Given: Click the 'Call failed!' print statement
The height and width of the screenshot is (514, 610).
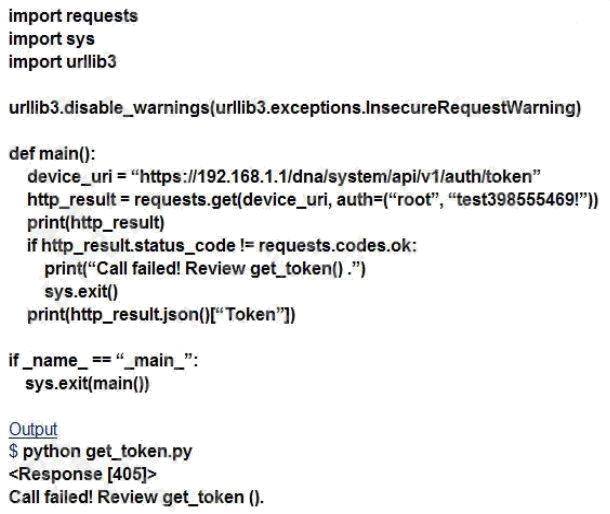Looking at the screenshot, I should pyautogui.click(x=205, y=268).
